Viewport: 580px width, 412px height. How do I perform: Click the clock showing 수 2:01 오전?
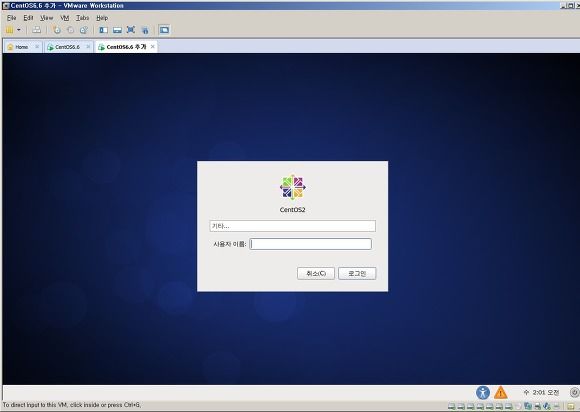542,392
